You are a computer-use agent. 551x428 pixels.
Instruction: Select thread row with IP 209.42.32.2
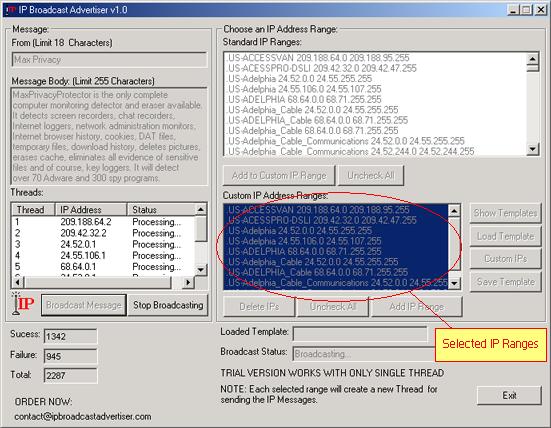103,233
